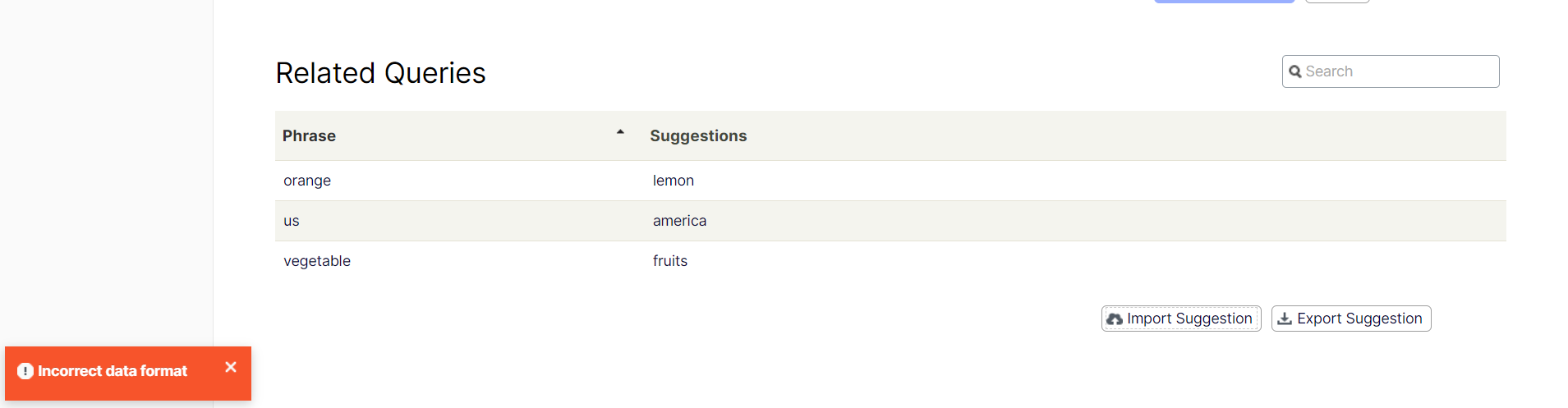Screen dimensions: 1568x408
Task: Click the download arrow icon on Export Suggestion
Action: (x=1285, y=319)
